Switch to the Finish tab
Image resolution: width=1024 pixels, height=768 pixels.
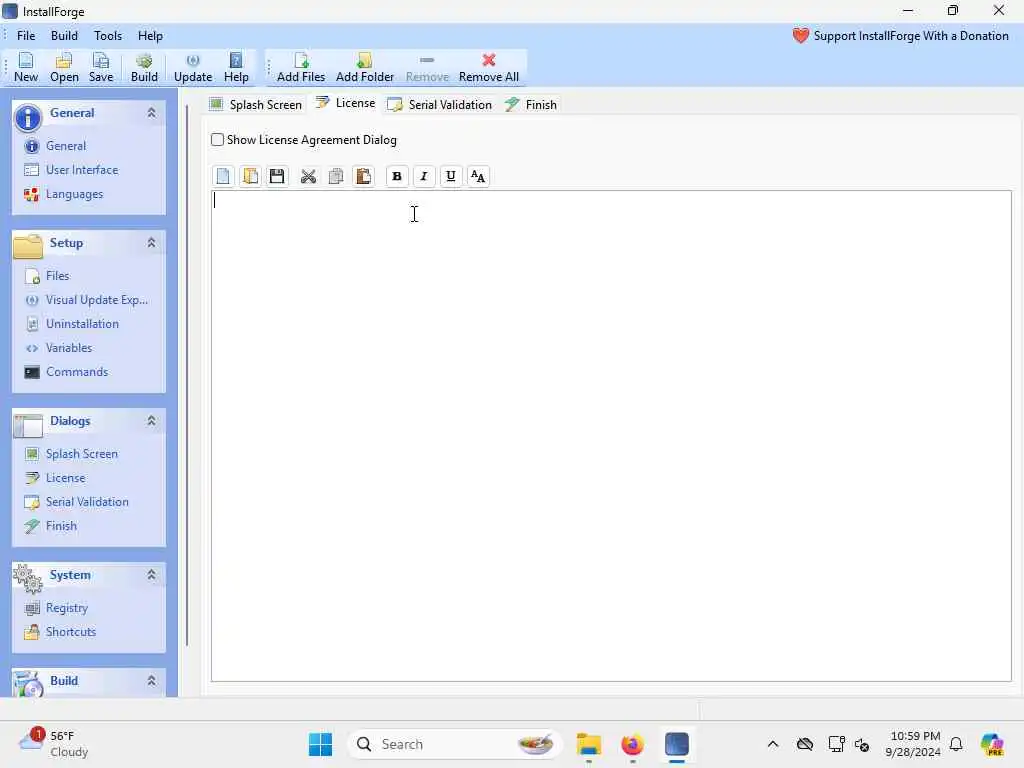(531, 104)
